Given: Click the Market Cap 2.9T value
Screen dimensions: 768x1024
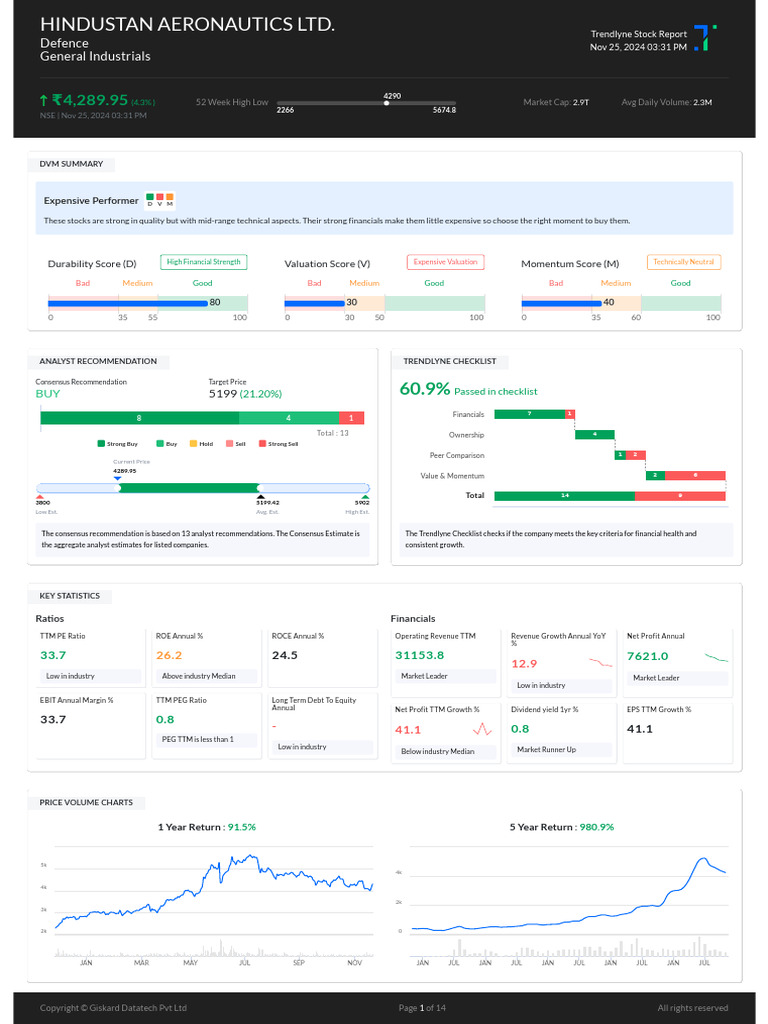Looking at the screenshot, I should [581, 103].
